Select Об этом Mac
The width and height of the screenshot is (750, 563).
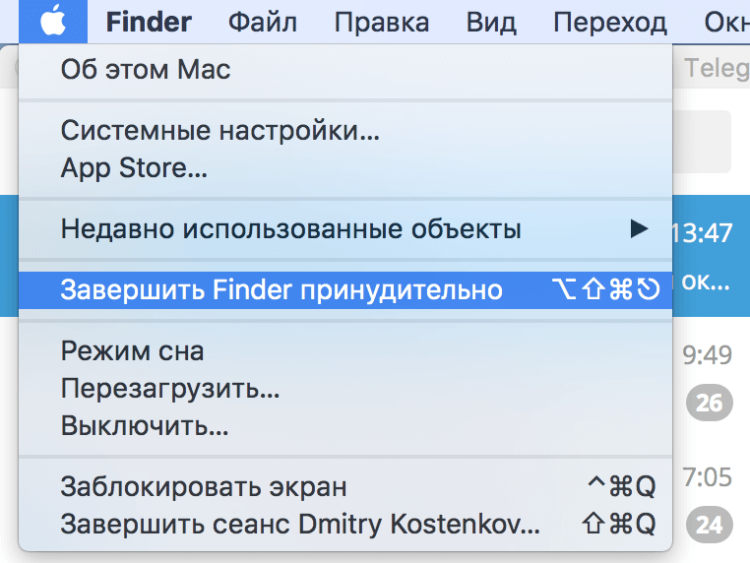[x=345, y=70]
